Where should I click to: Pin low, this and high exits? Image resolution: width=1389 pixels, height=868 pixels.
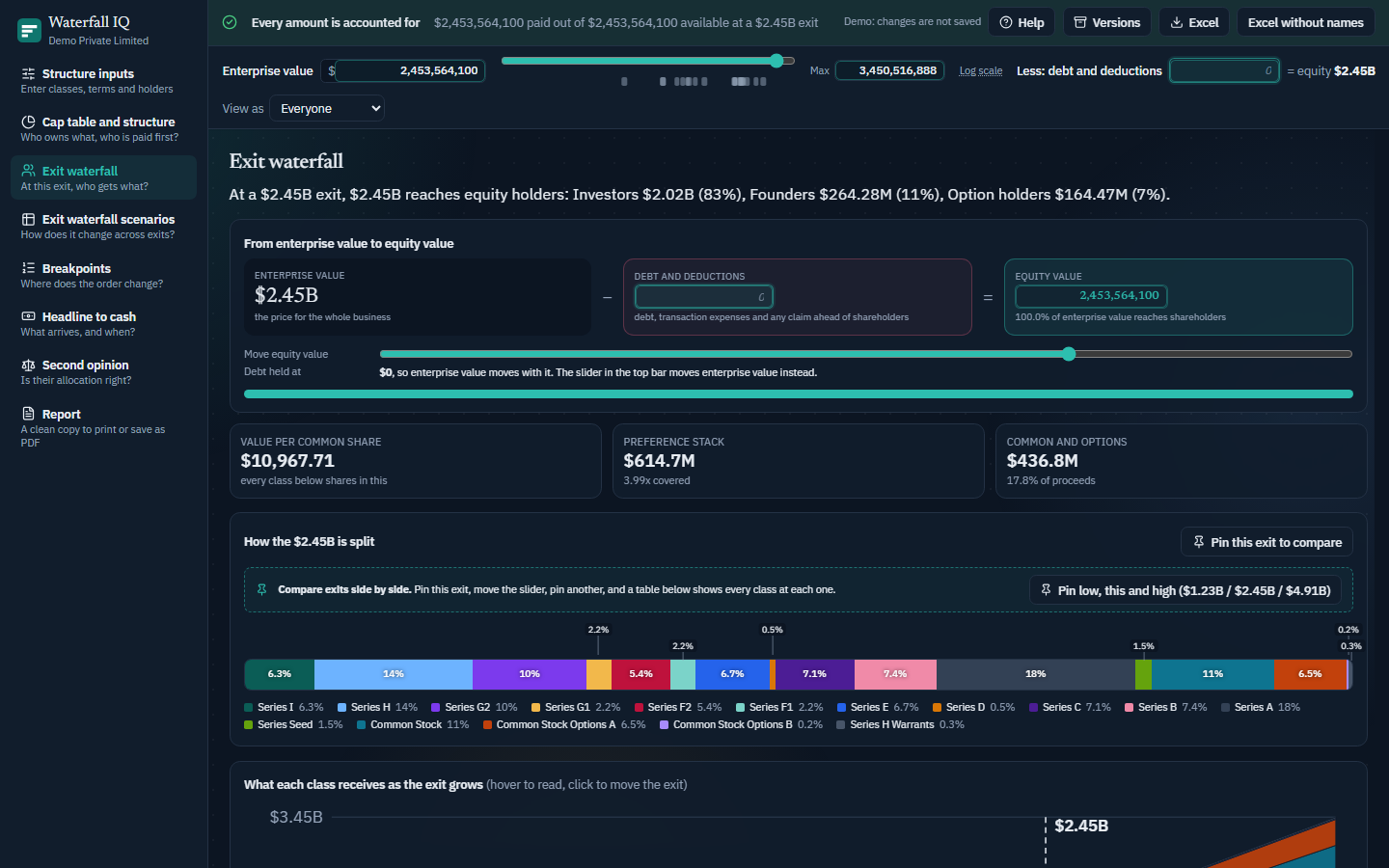pyautogui.click(x=1185, y=590)
